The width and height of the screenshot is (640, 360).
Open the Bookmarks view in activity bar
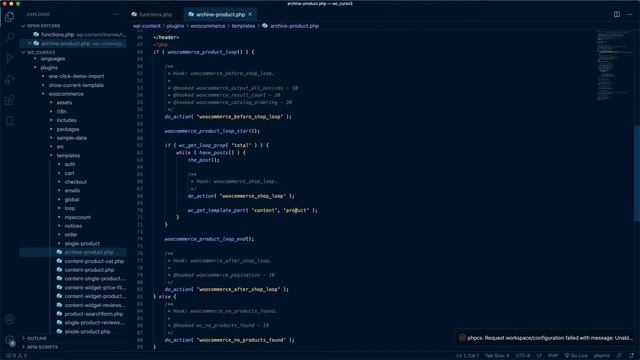[9, 121]
